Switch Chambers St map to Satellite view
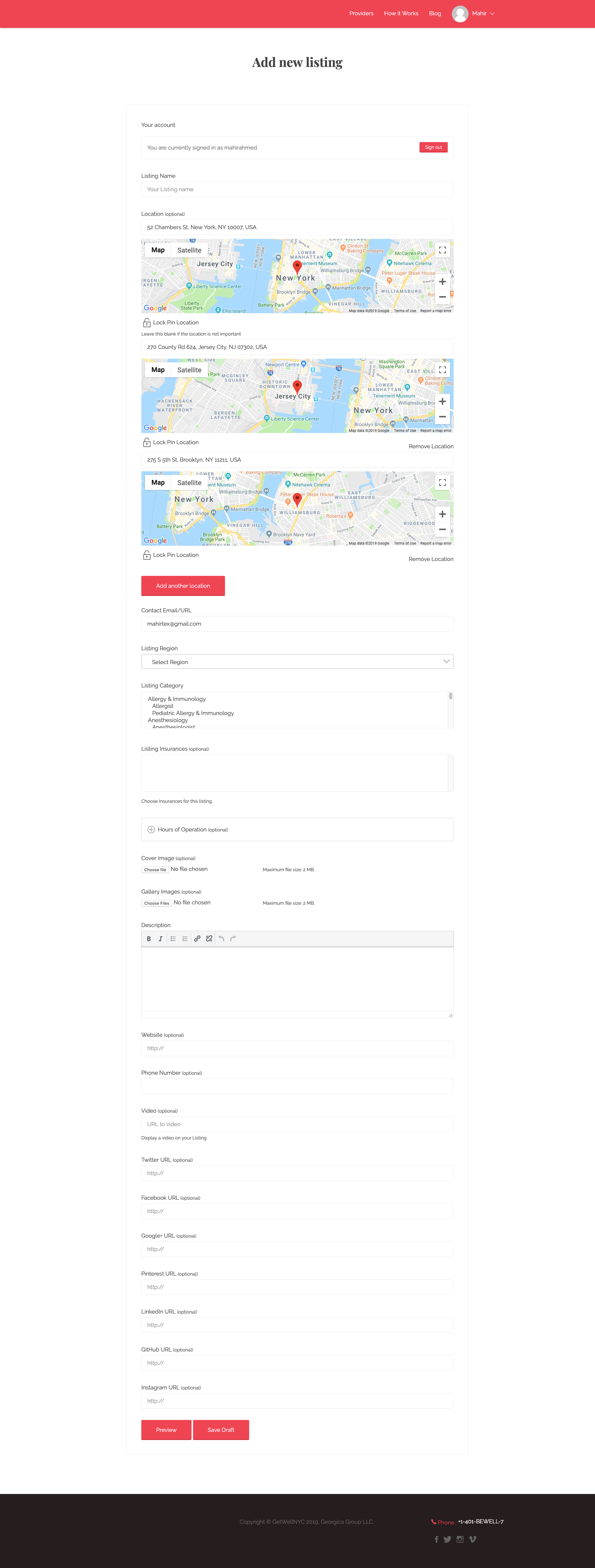 tap(189, 250)
